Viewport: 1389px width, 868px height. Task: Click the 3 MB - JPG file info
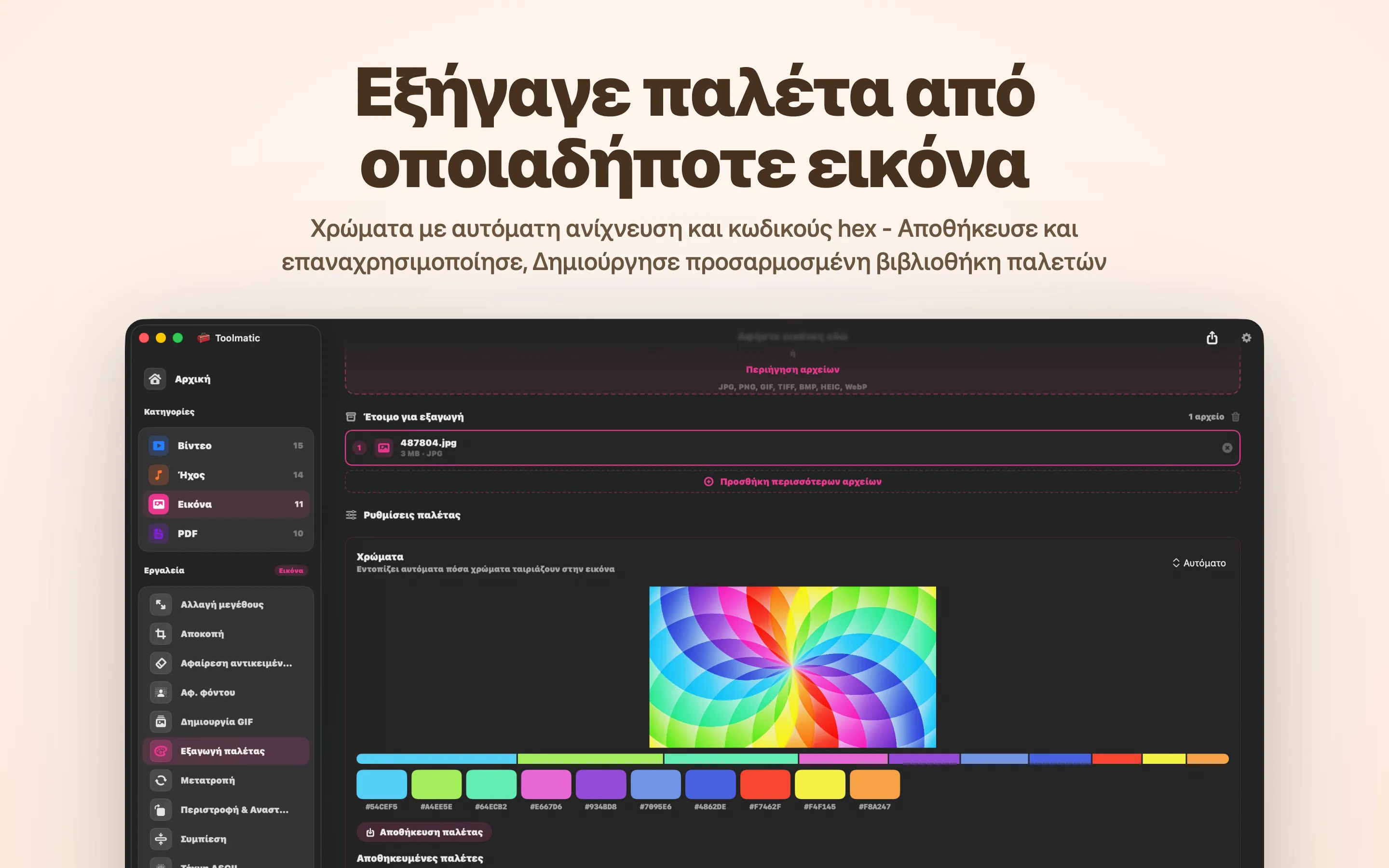422,453
